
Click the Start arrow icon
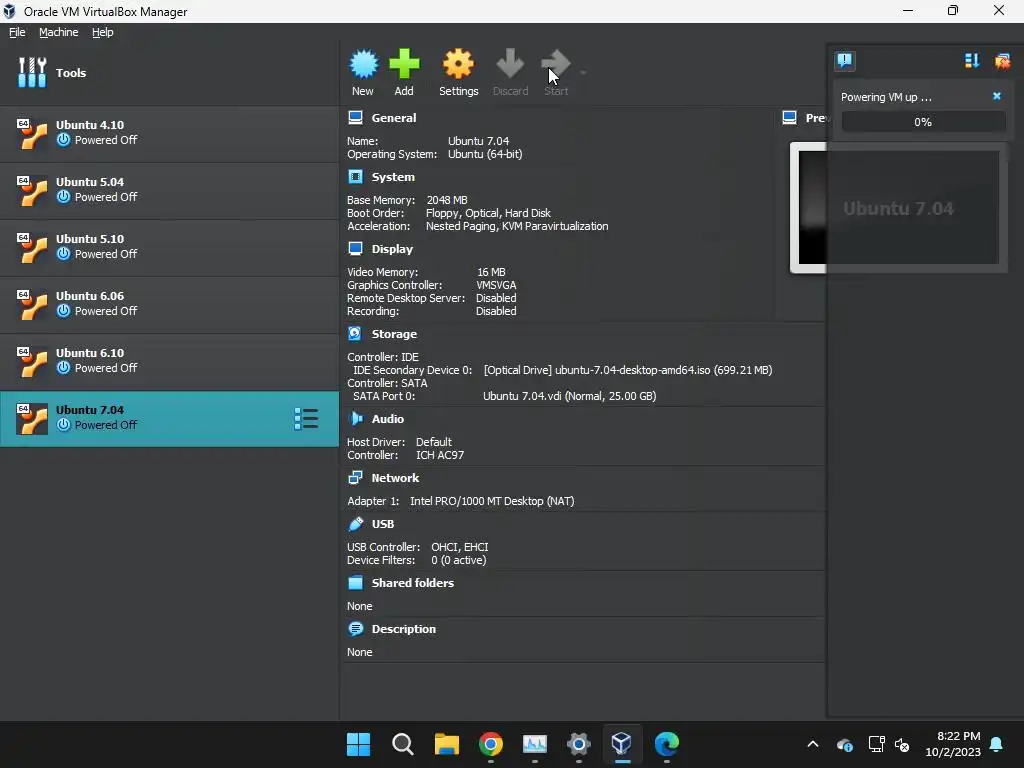556,64
